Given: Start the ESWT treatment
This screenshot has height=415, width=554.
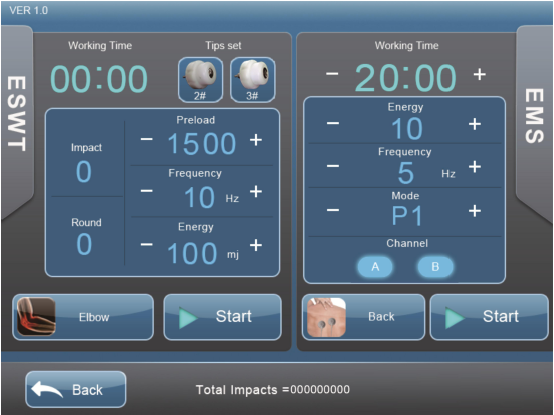Looking at the screenshot, I should coord(223,317).
